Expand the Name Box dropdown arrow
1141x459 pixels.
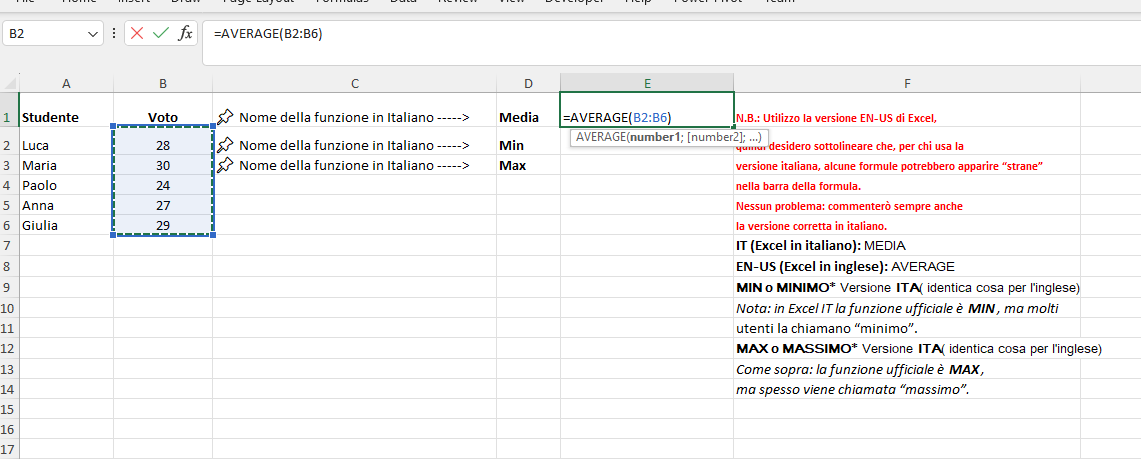[92, 33]
